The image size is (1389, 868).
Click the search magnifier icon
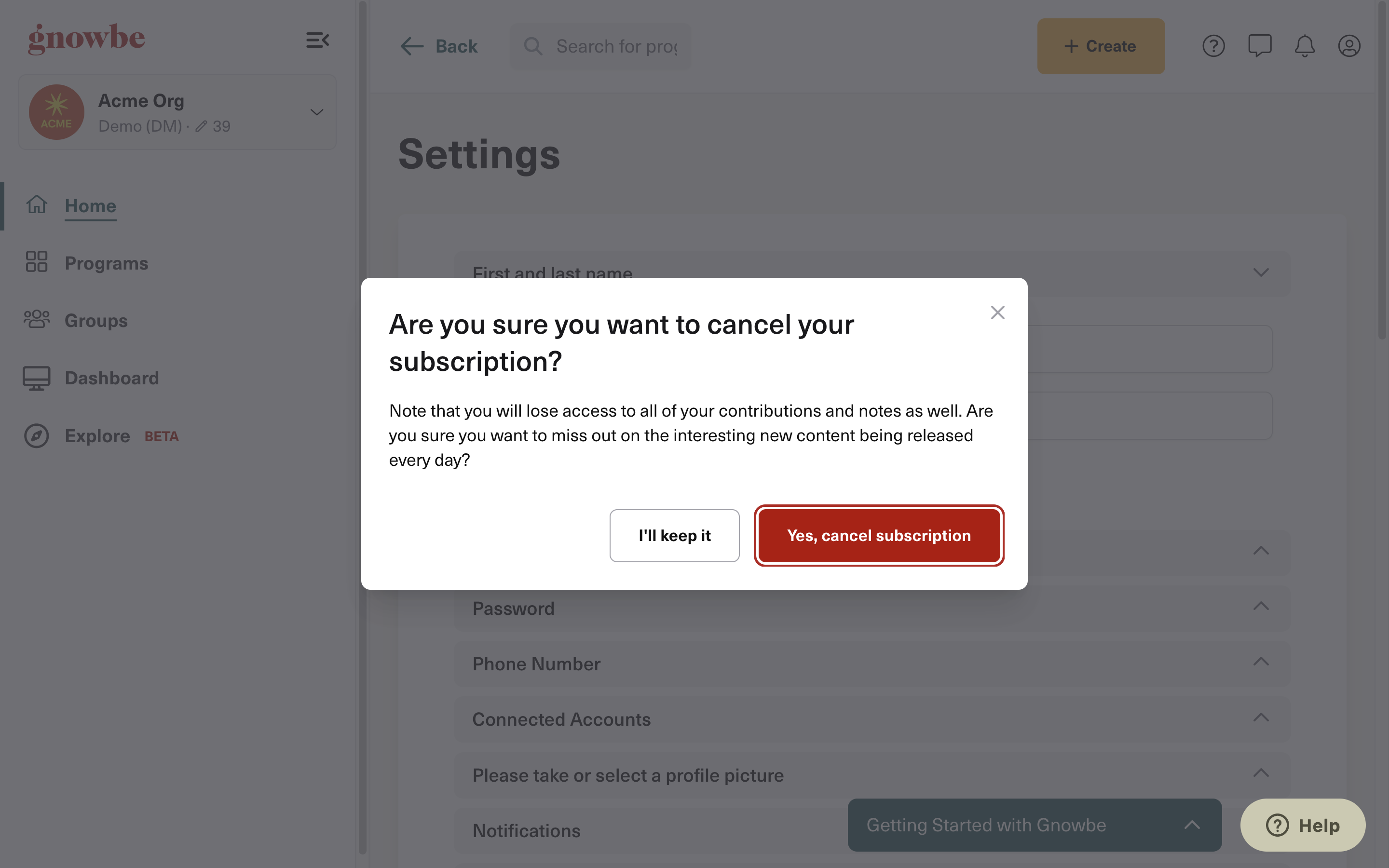(x=533, y=46)
